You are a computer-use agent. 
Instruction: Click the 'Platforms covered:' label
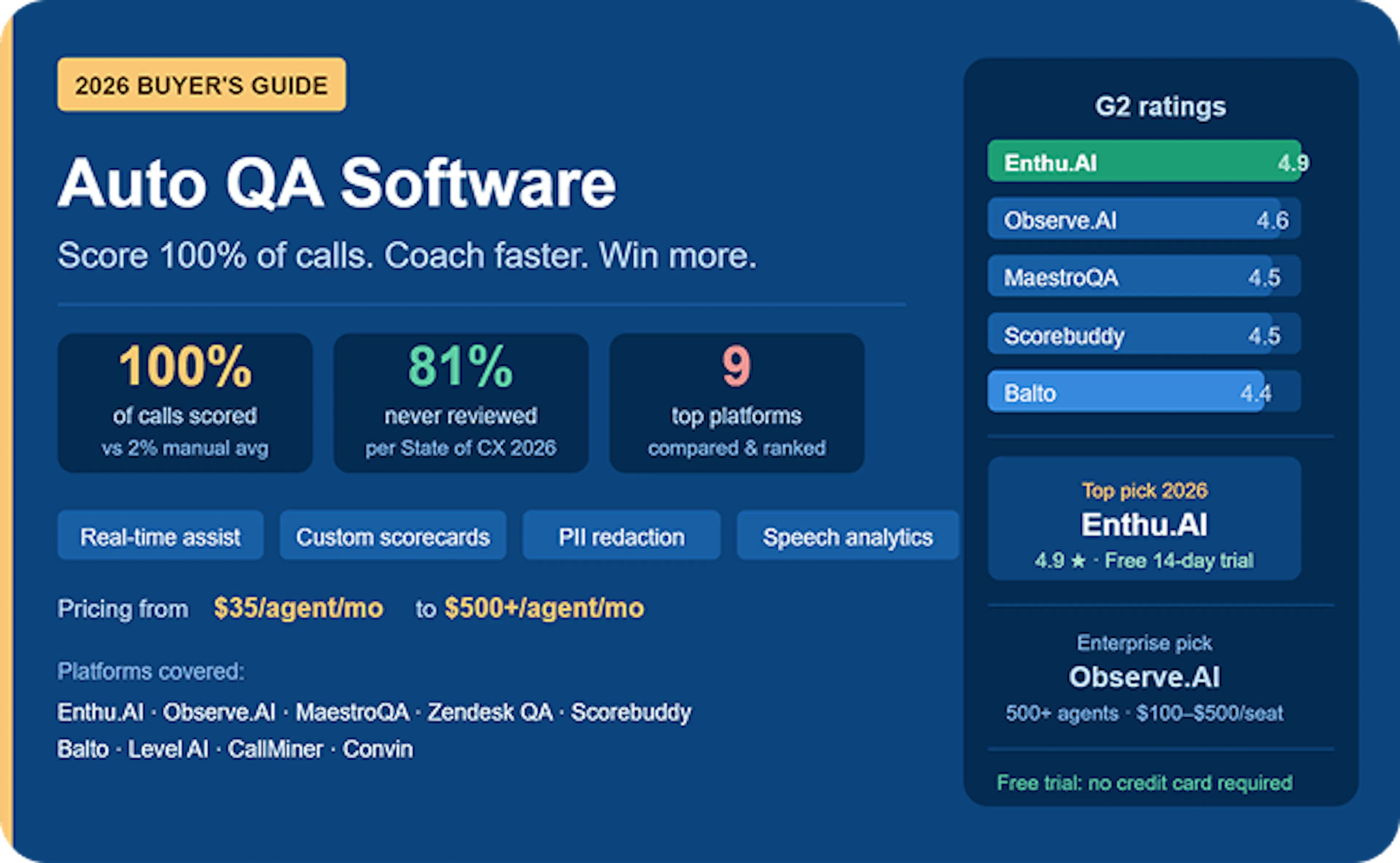151,672
